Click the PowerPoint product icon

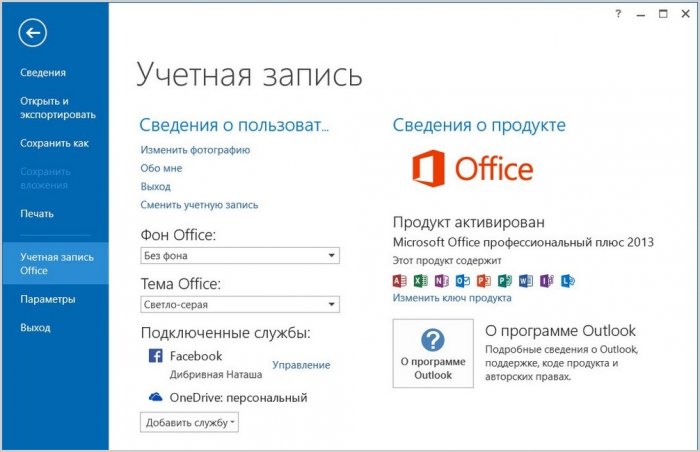point(483,280)
